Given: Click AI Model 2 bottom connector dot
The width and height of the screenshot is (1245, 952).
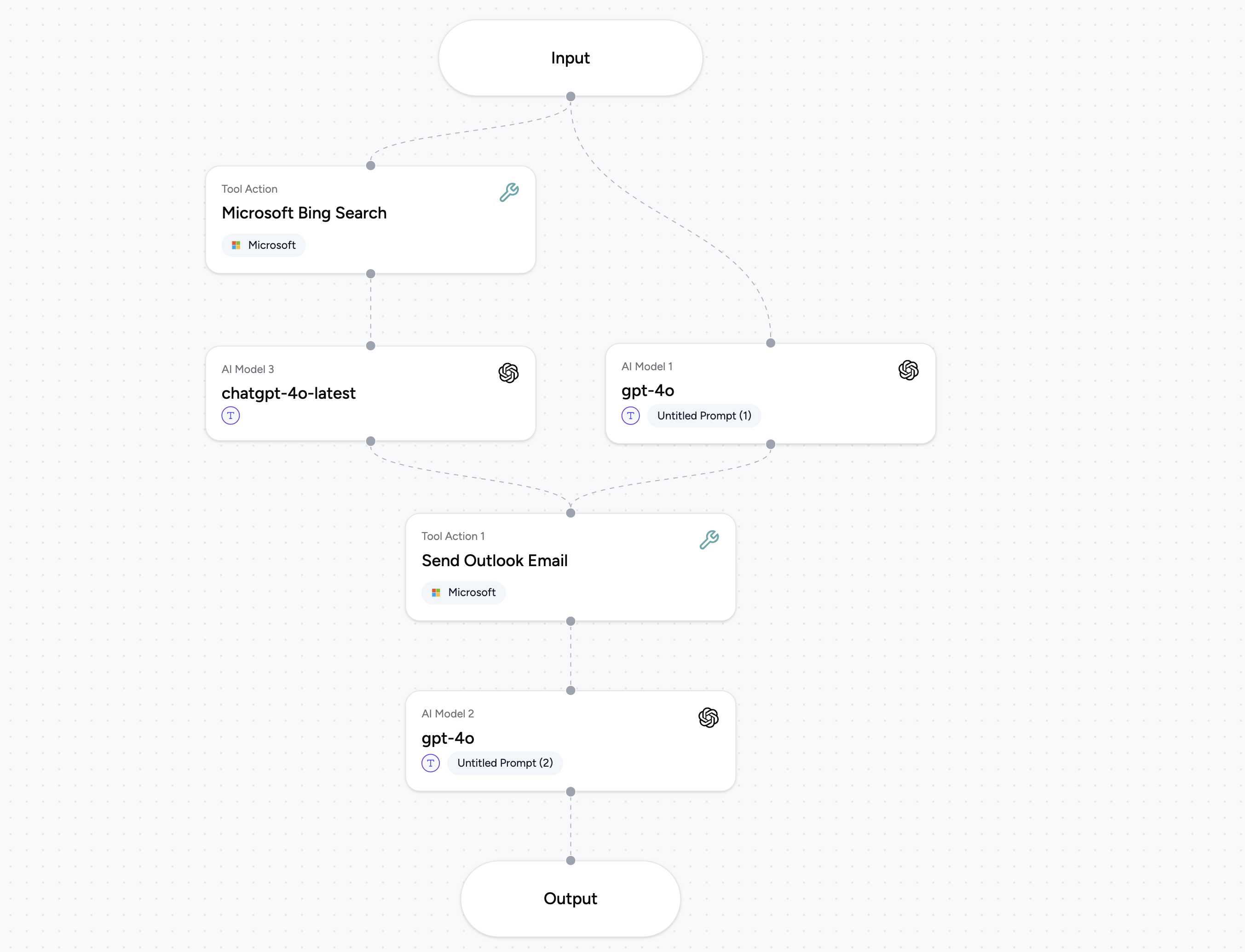Looking at the screenshot, I should (x=571, y=791).
